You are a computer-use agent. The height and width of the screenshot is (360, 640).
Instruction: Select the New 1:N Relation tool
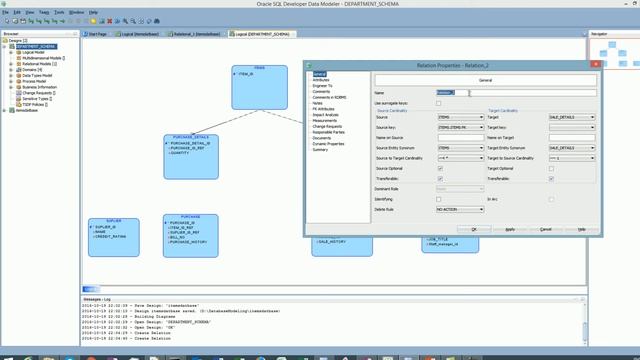pyautogui.click(x=39, y=21)
